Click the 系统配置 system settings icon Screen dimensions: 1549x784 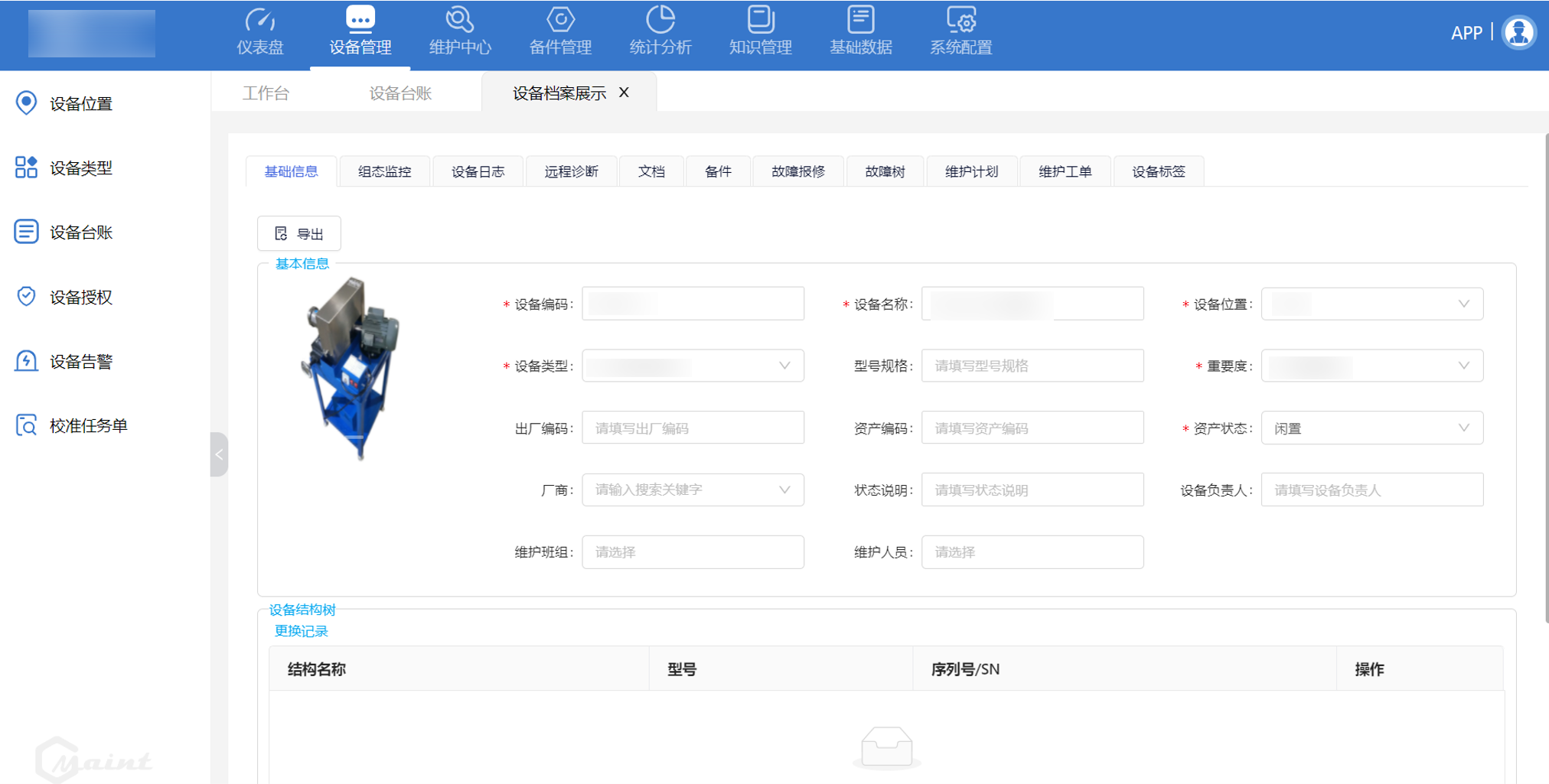(960, 20)
